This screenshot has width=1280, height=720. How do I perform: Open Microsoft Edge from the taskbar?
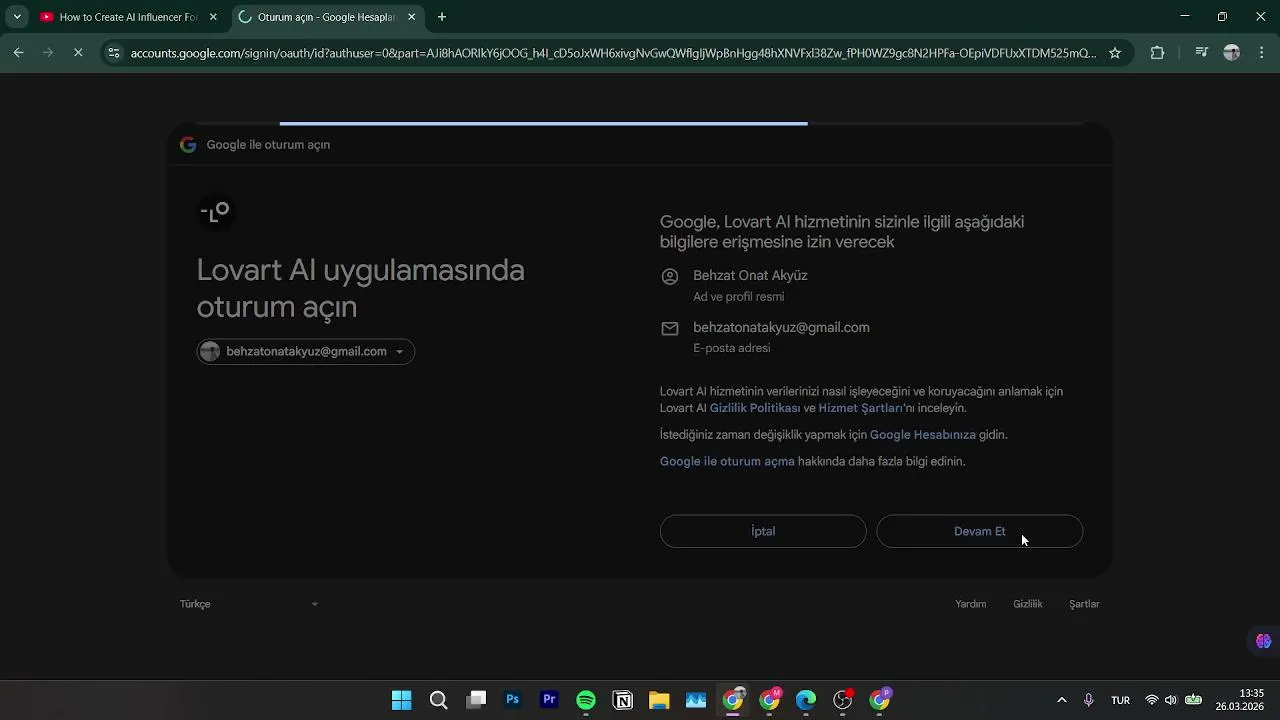click(x=806, y=700)
